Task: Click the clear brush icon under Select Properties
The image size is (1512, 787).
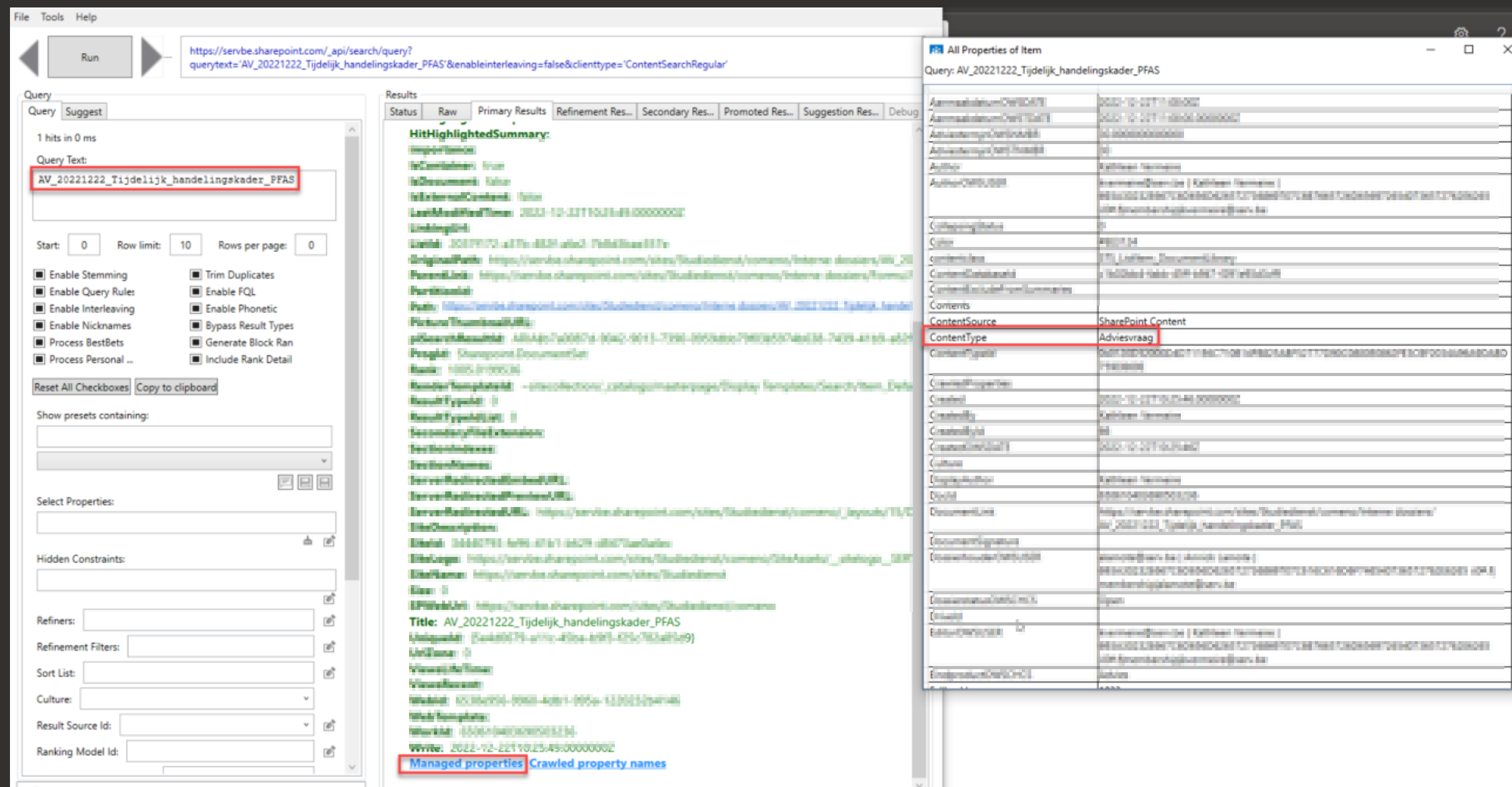Action: [308, 541]
